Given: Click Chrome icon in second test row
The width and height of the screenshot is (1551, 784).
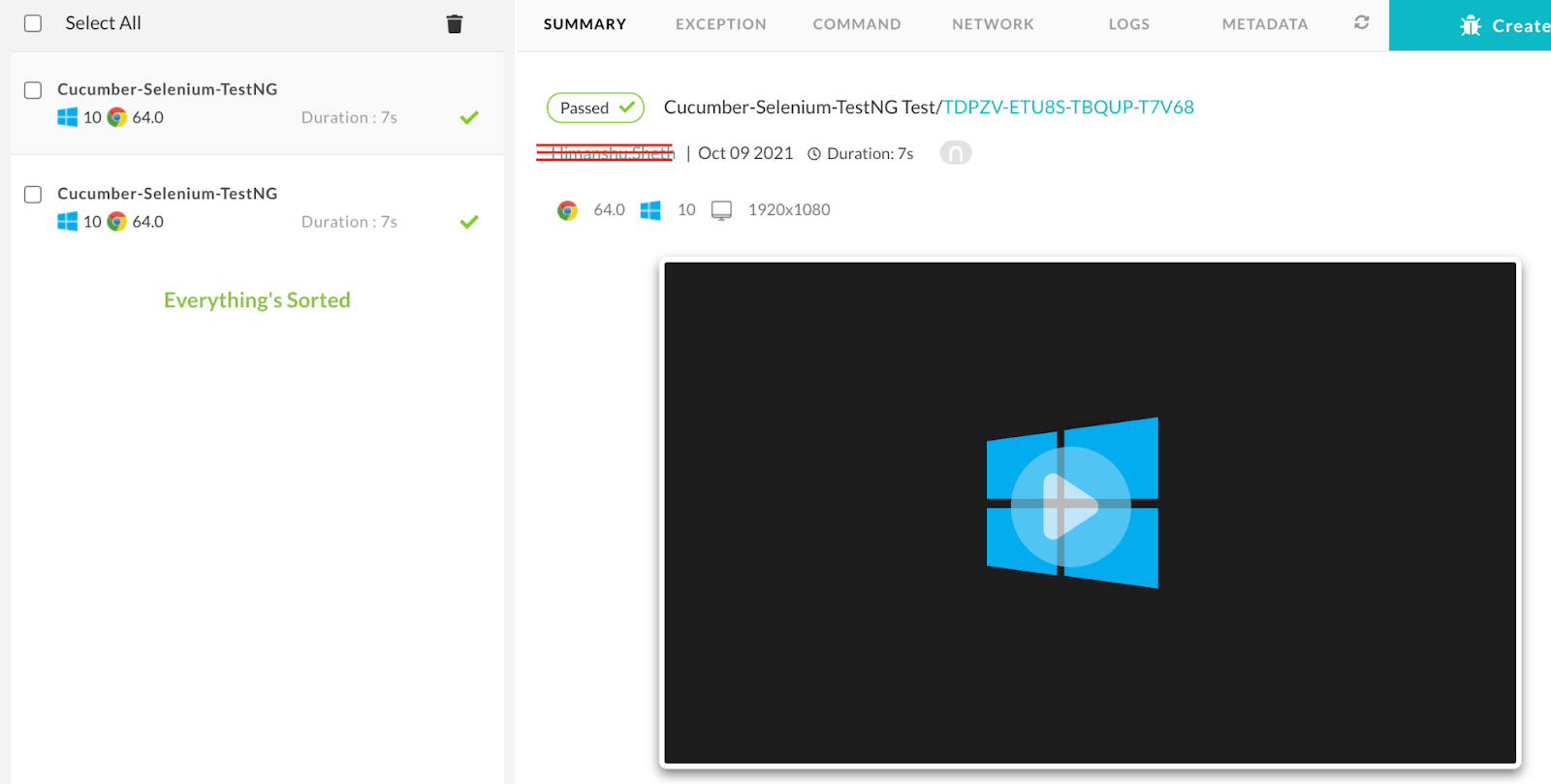Looking at the screenshot, I should pos(117,222).
